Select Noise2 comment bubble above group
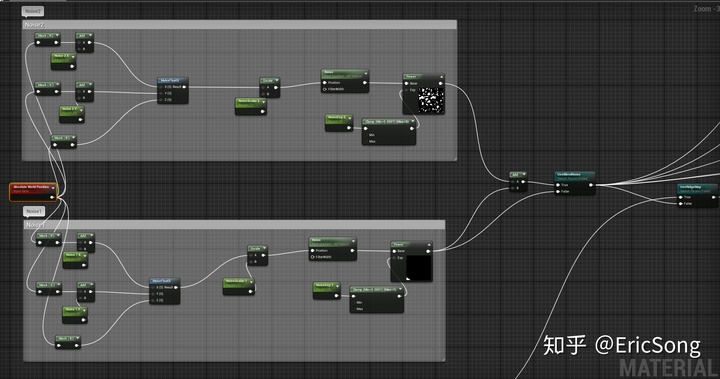720x379 pixels. pyautogui.click(x=33, y=11)
